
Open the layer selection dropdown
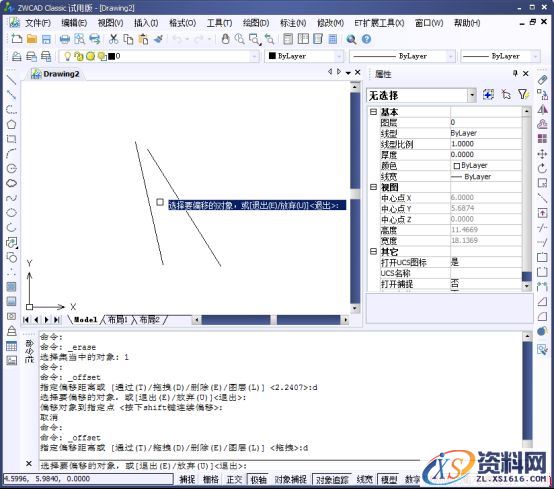coord(254,56)
